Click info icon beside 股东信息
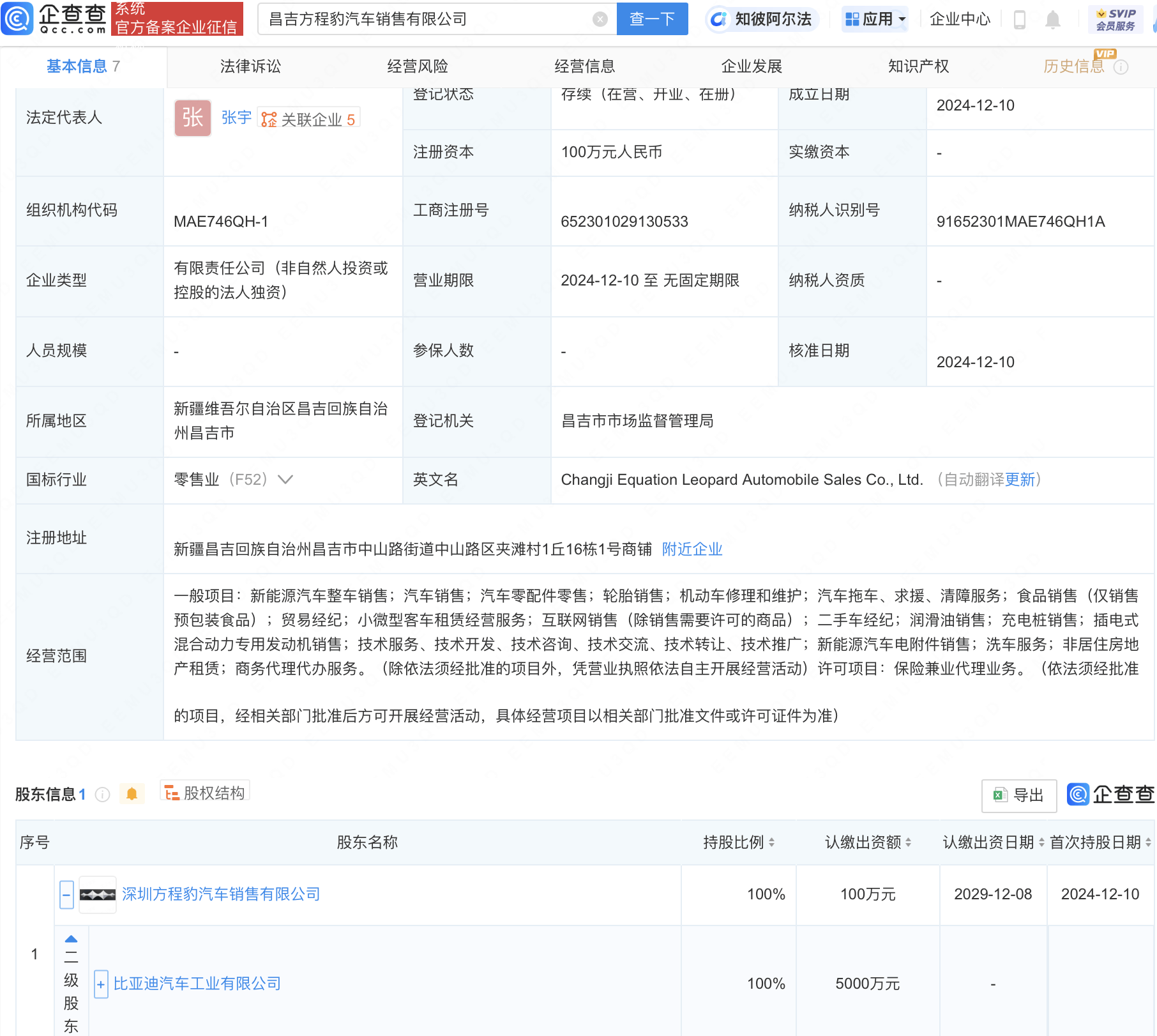Screen dimensions: 1157x1036 [x=102, y=795]
